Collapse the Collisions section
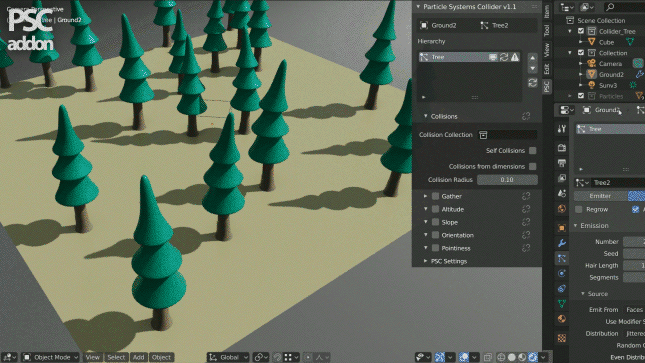Screen dimensions: 645x363 click(425, 116)
